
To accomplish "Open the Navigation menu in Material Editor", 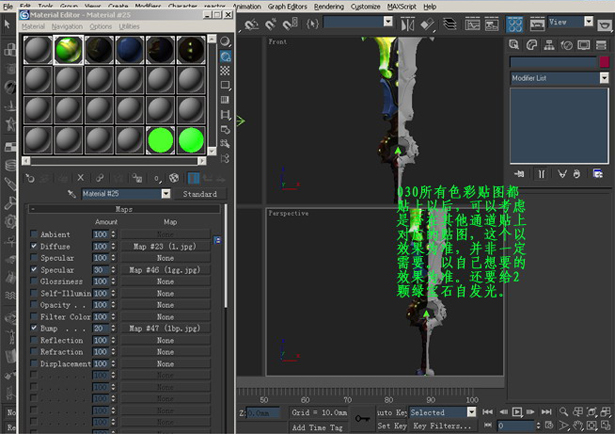I will (67, 26).
